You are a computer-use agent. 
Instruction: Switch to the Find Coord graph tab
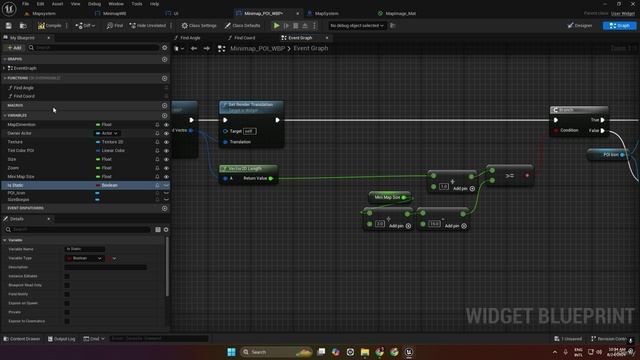[x=244, y=38]
